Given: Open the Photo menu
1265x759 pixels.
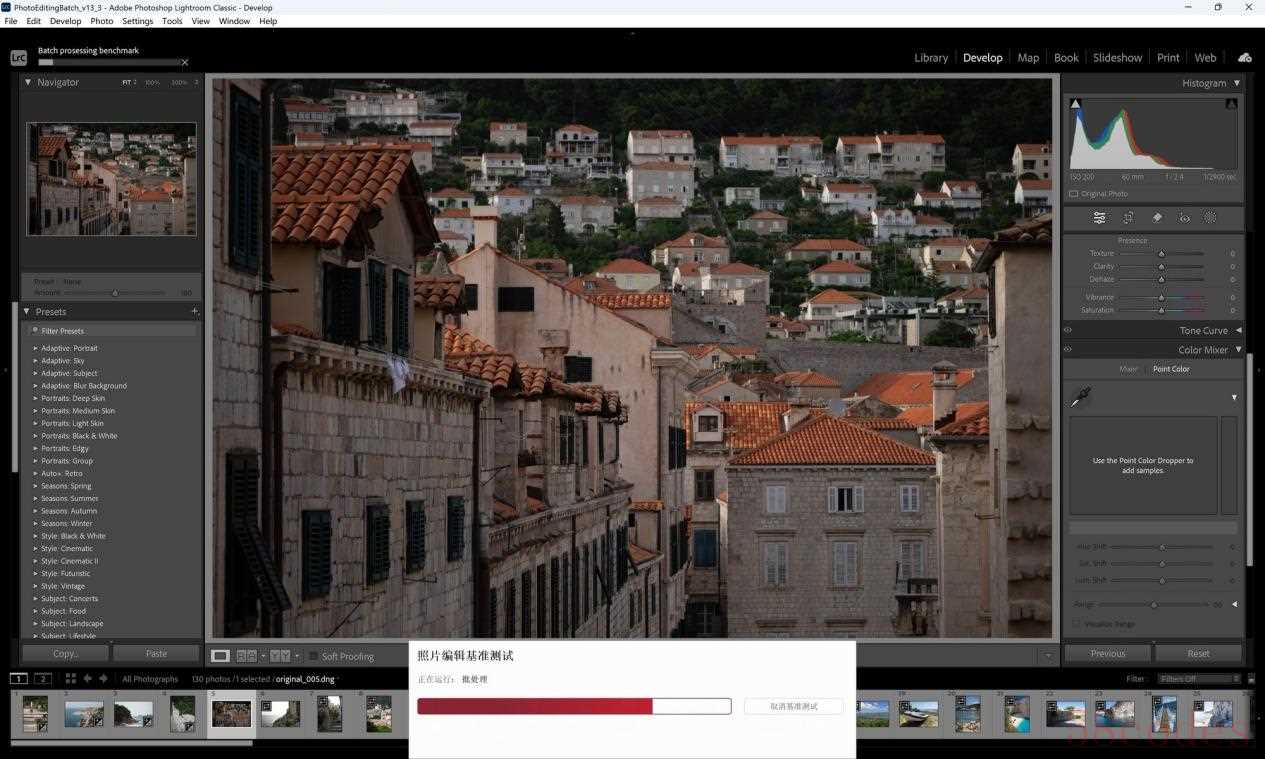Looking at the screenshot, I should click(x=101, y=21).
